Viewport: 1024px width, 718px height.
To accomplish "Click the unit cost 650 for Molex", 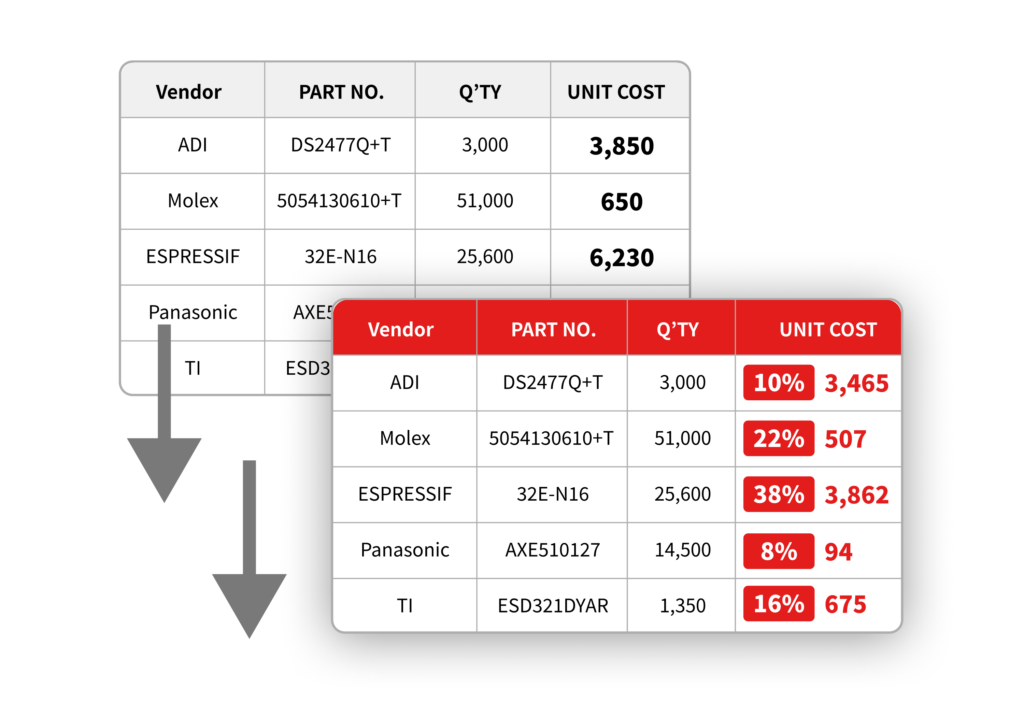I will [x=620, y=201].
